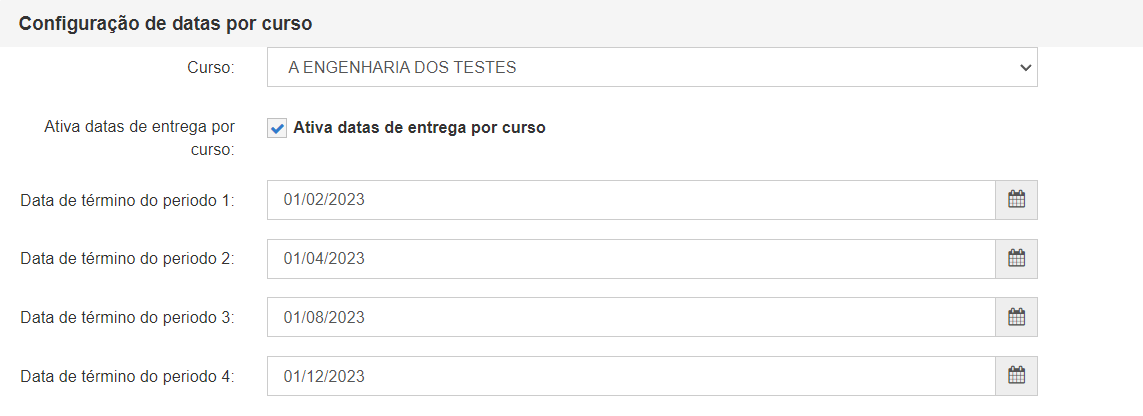
Task: Open the Curso combo box
Action: (652, 67)
